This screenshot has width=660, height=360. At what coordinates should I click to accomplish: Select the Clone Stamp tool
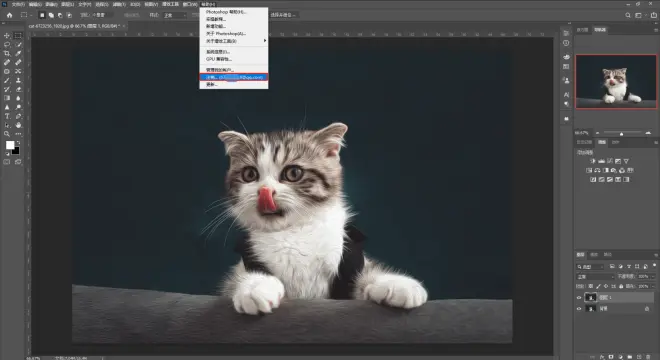(18, 80)
